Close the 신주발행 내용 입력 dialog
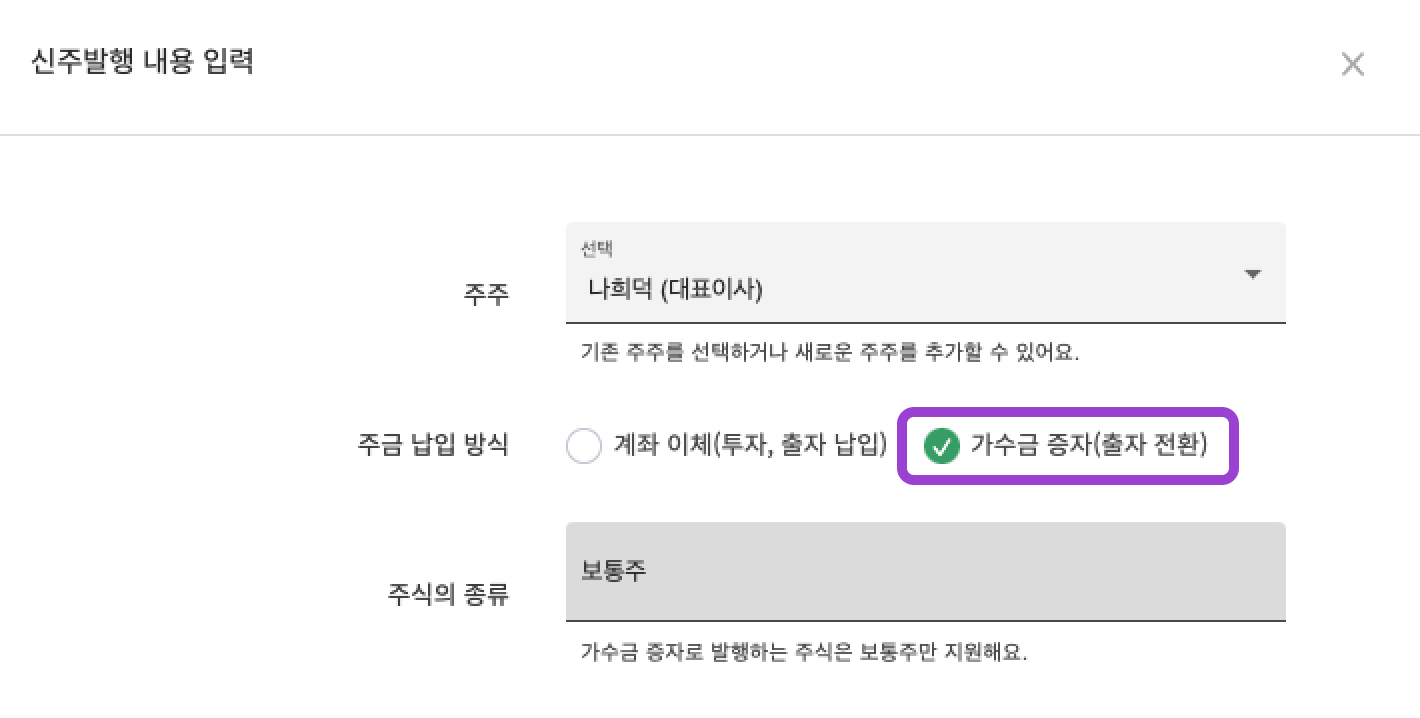This screenshot has height=718, width=1420. 1352,65
